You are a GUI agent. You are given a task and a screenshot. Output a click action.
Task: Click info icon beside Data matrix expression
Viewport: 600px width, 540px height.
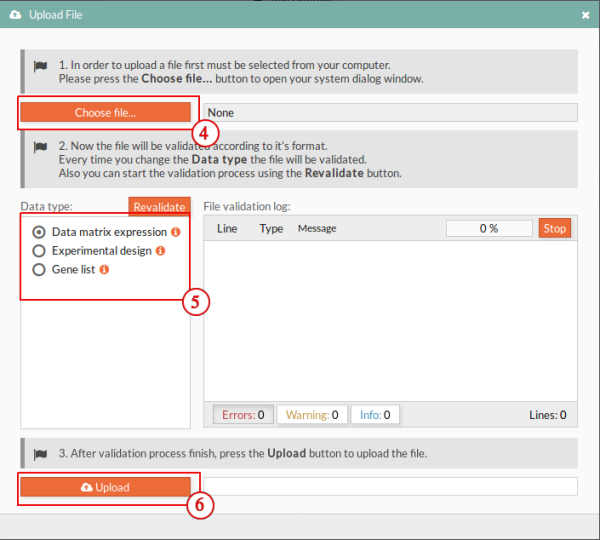point(176,232)
